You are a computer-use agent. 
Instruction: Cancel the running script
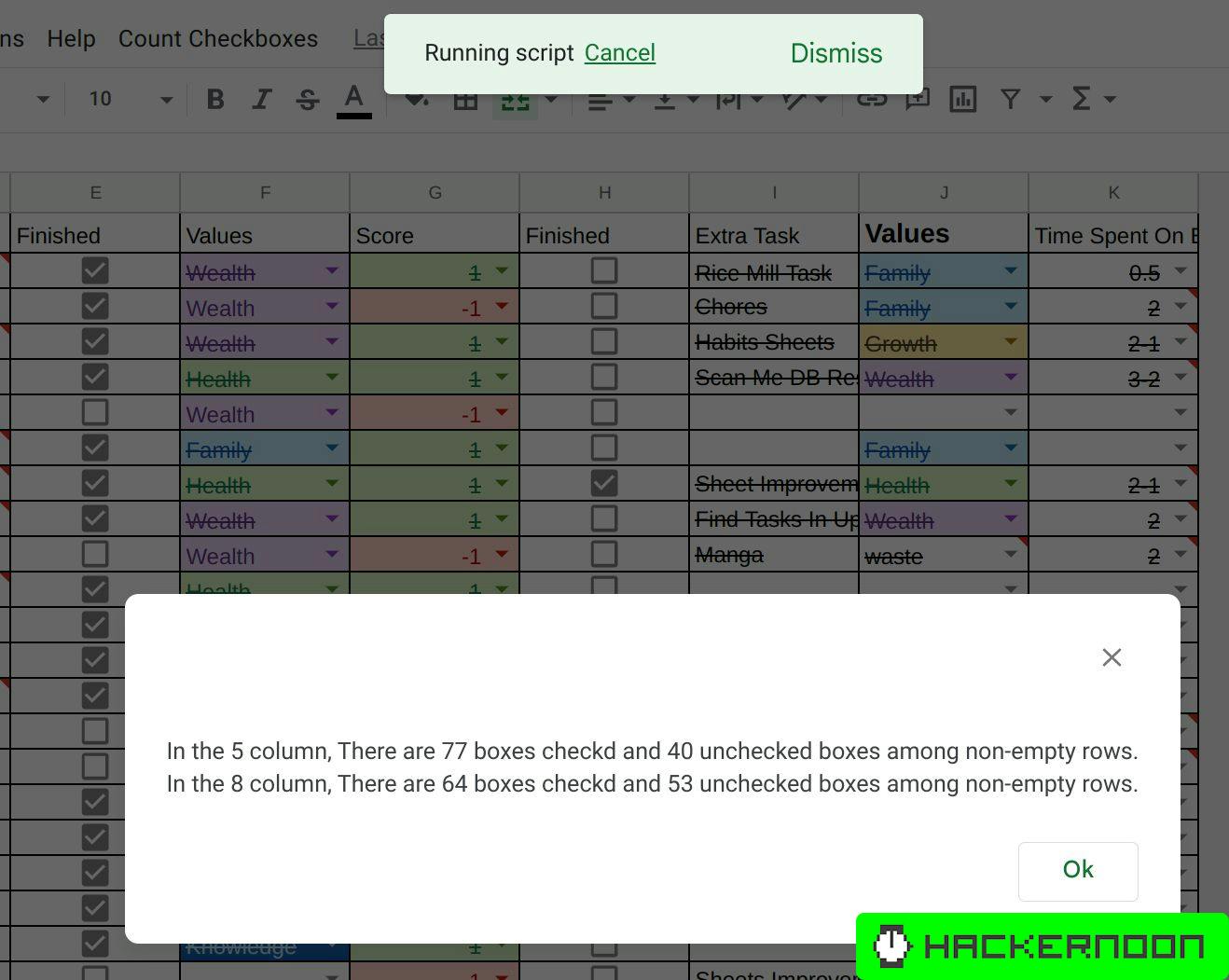[x=619, y=53]
